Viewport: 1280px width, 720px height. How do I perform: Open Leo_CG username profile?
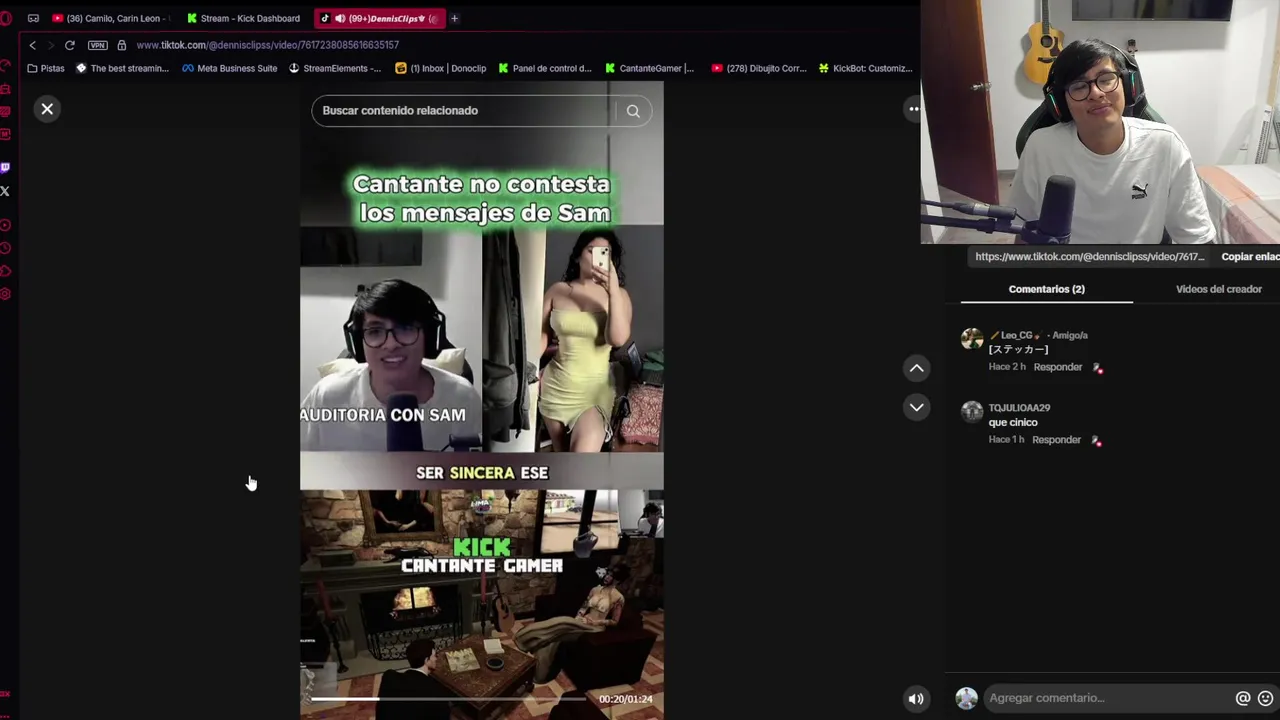pyautogui.click(x=1015, y=335)
